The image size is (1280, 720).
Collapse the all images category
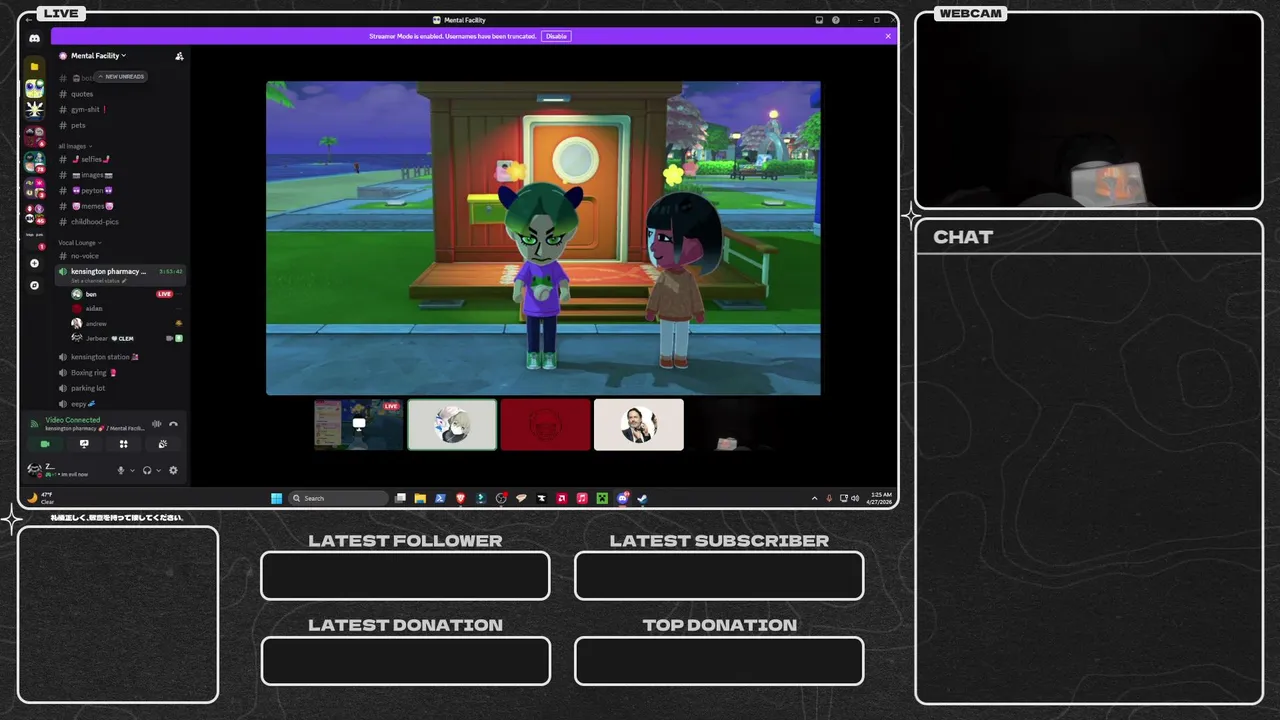click(x=74, y=146)
